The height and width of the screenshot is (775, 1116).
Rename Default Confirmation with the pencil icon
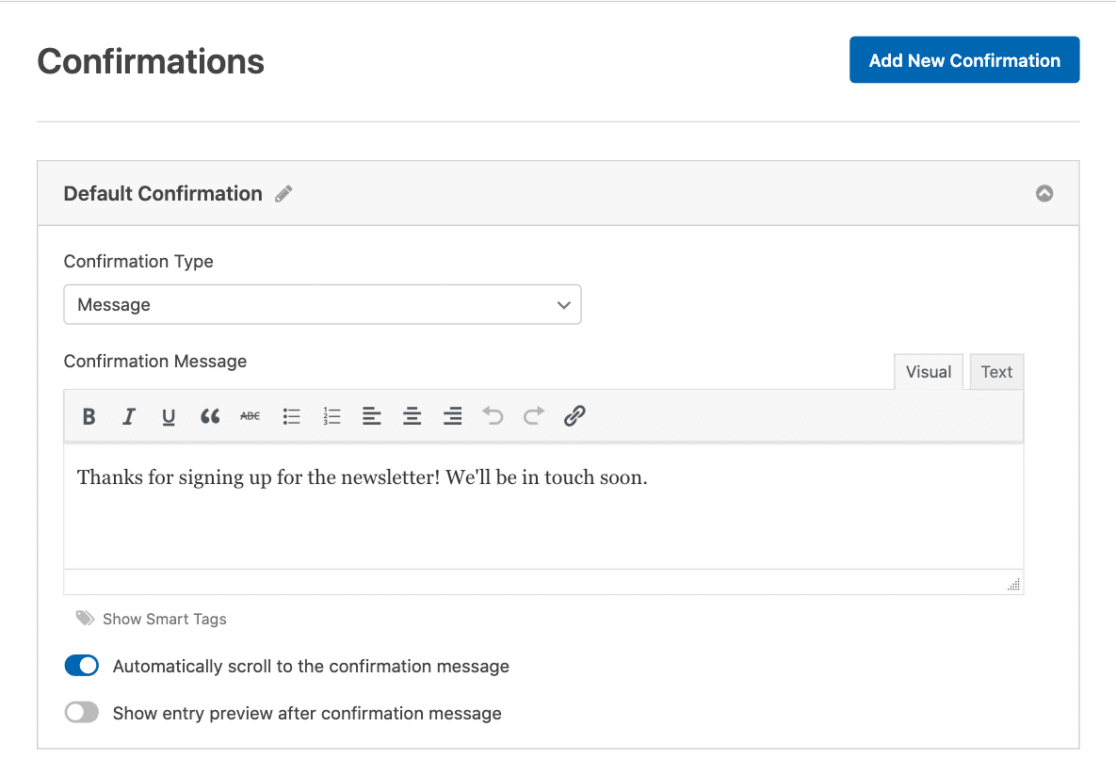(284, 194)
